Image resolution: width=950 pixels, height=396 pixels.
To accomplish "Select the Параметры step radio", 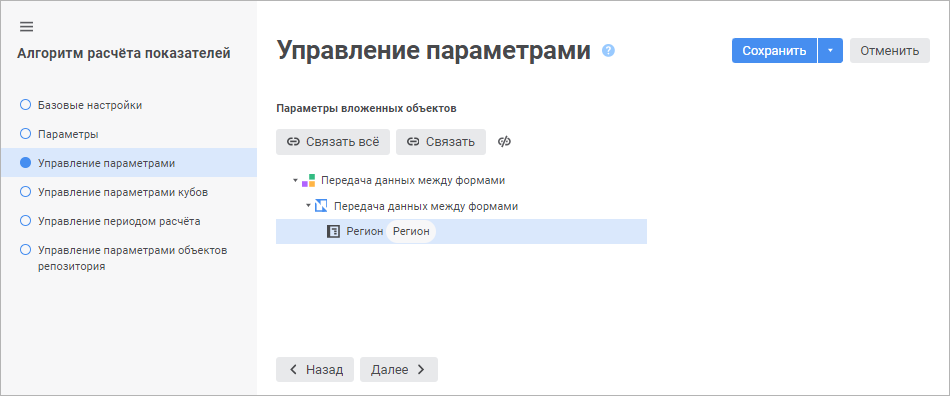I will click(25, 134).
